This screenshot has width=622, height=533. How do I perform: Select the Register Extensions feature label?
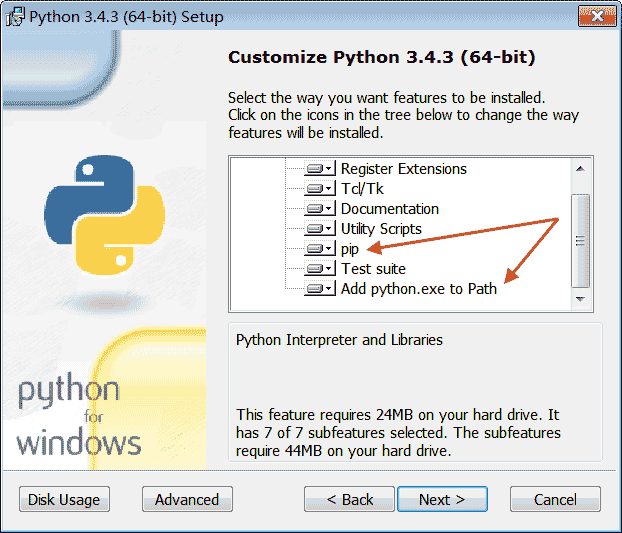[403, 169]
